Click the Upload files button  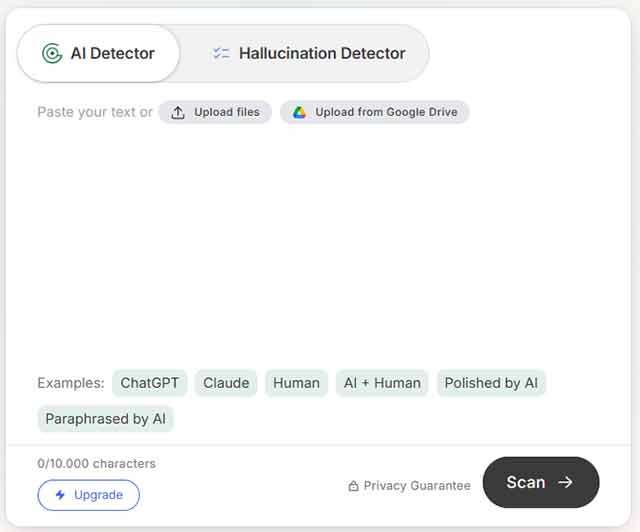click(215, 112)
